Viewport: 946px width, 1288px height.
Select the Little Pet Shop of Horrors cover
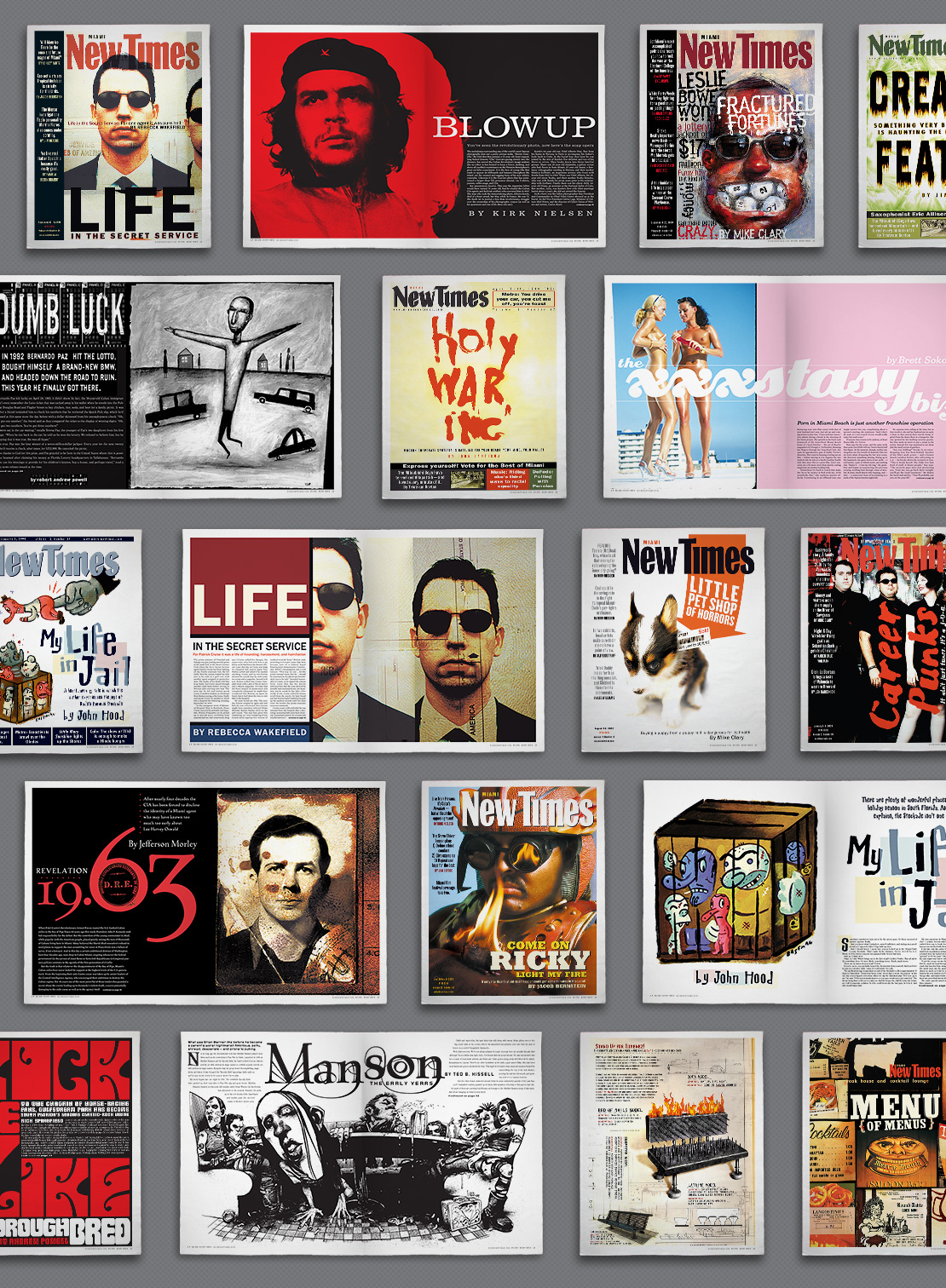pos(673,639)
